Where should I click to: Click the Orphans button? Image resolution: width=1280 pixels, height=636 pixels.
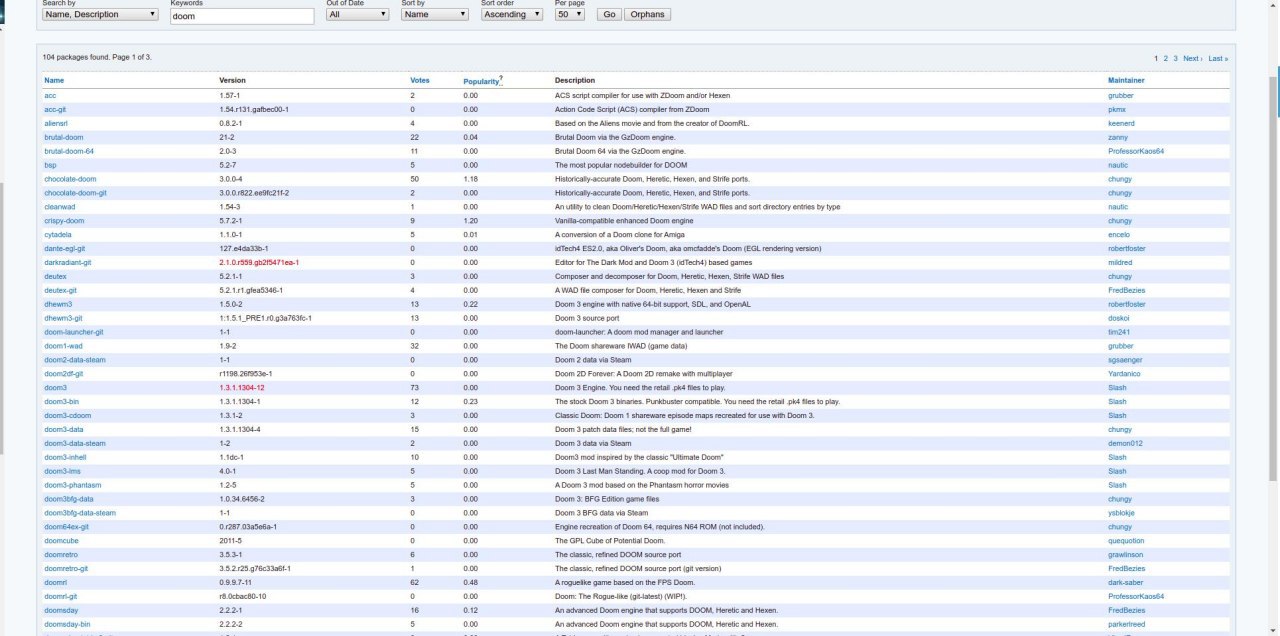648,14
